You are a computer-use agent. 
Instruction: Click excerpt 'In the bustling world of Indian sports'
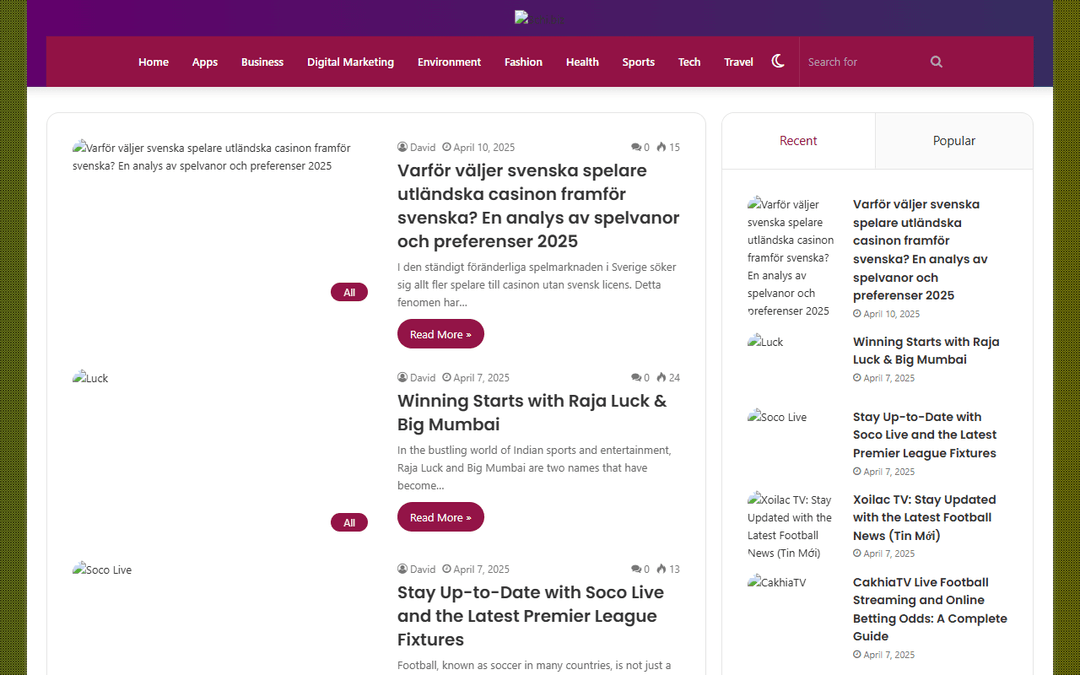(534, 468)
